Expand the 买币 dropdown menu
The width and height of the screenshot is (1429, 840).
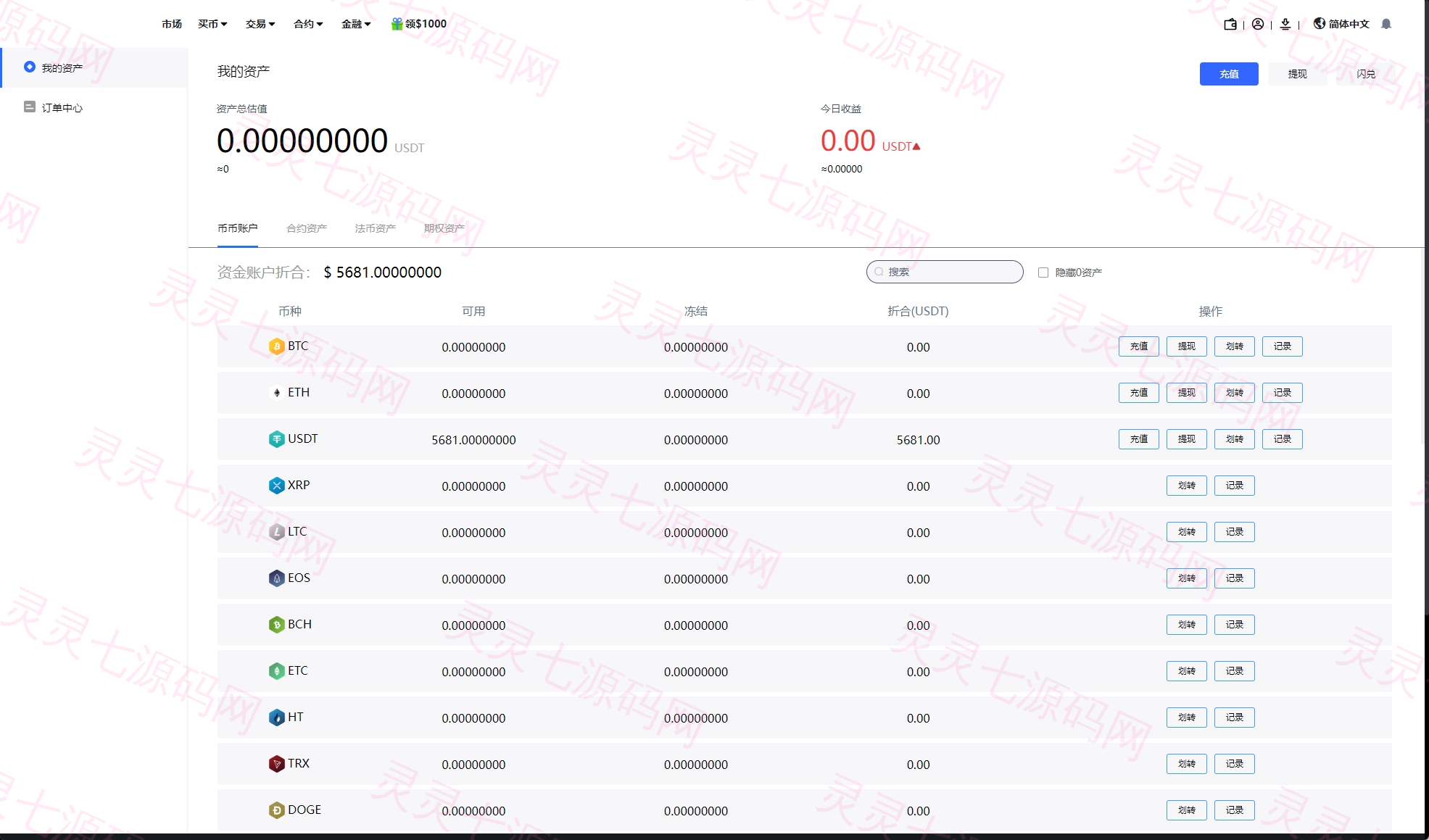pos(212,24)
